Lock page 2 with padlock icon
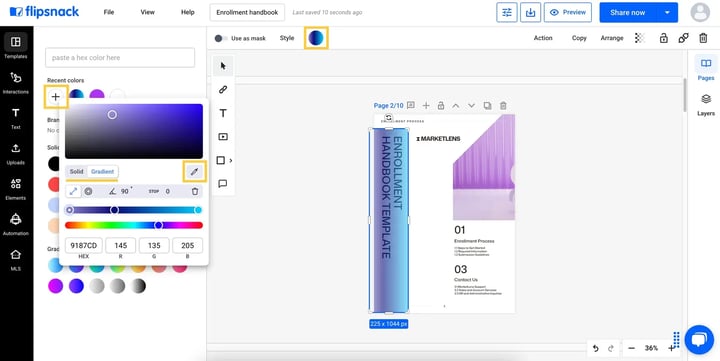Screen dimensions: 720x361 (441, 106)
